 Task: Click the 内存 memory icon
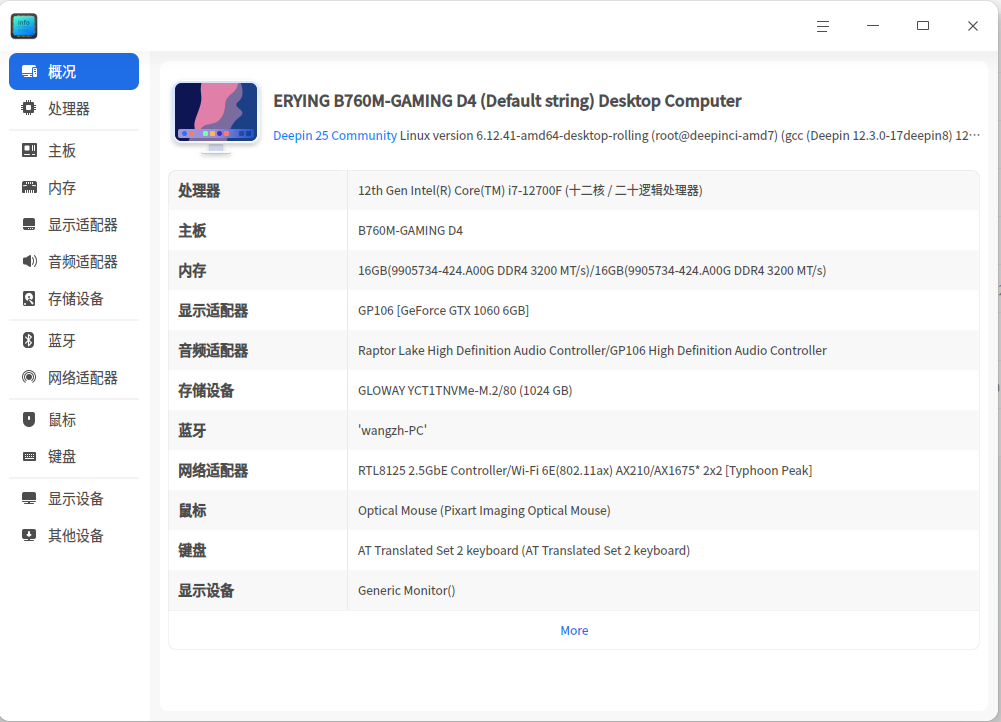point(29,188)
